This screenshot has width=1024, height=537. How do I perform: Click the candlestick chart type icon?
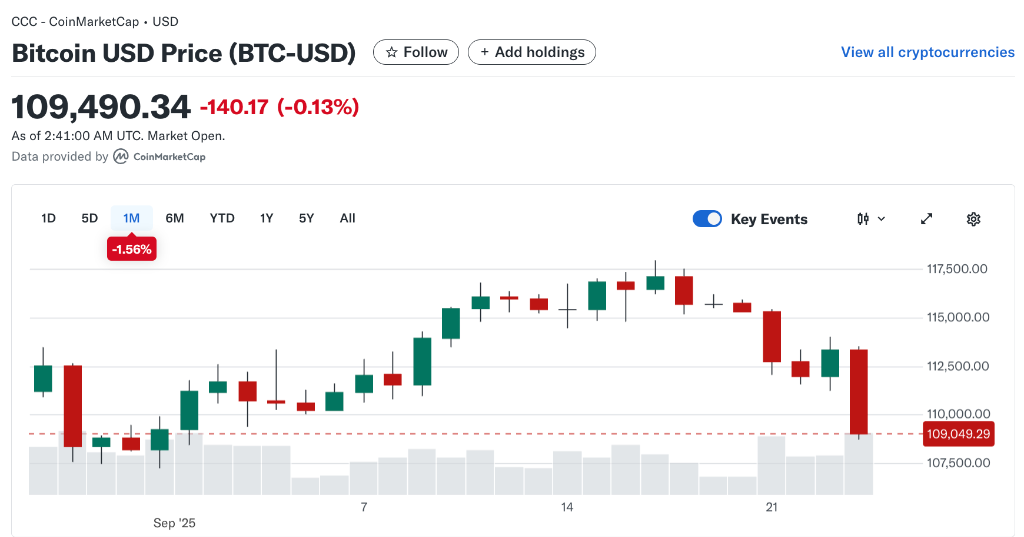click(x=863, y=219)
